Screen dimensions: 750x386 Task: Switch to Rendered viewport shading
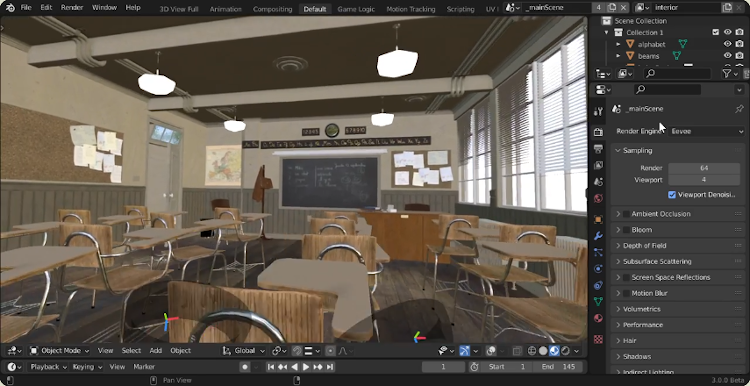pyautogui.click(x=565, y=351)
